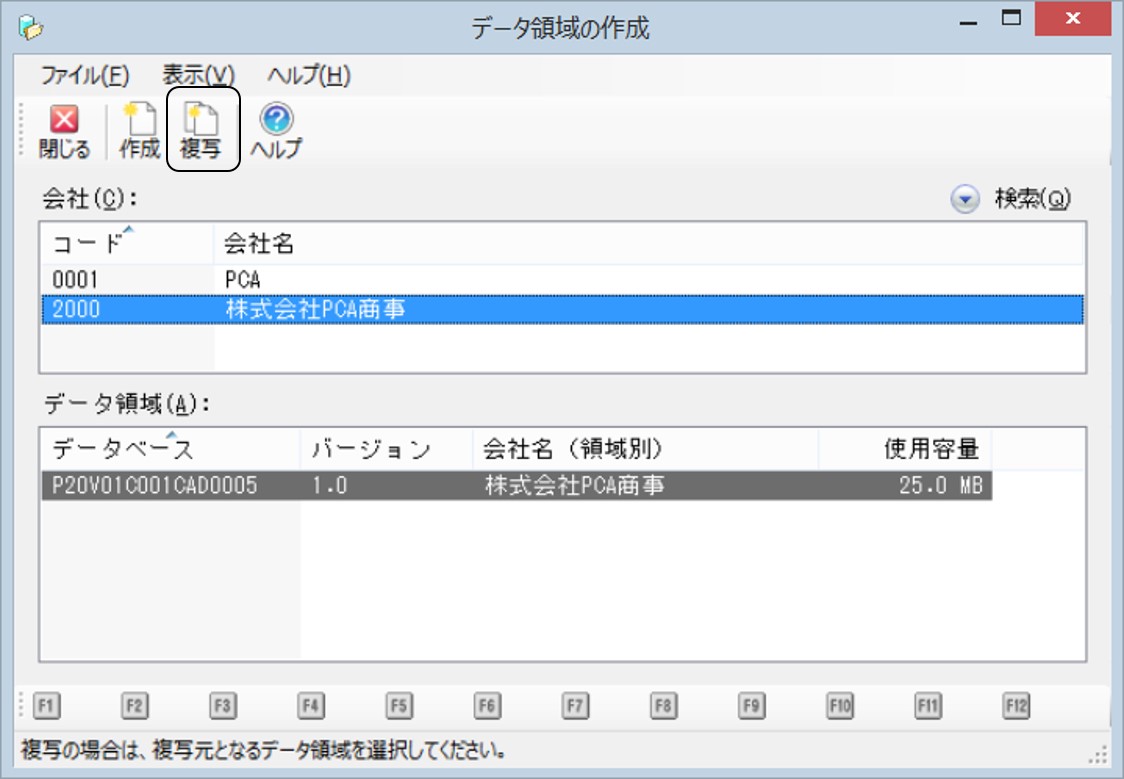Image resolution: width=1124 pixels, height=779 pixels.
Task: Sort by データベース column header
Action: pos(170,450)
